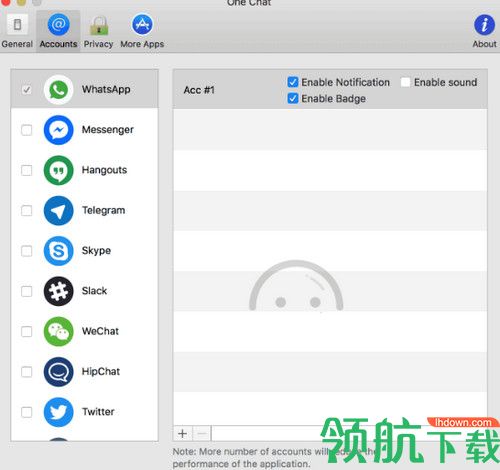The image size is (500, 470).
Task: Click the Messenger icon
Action: 59,130
